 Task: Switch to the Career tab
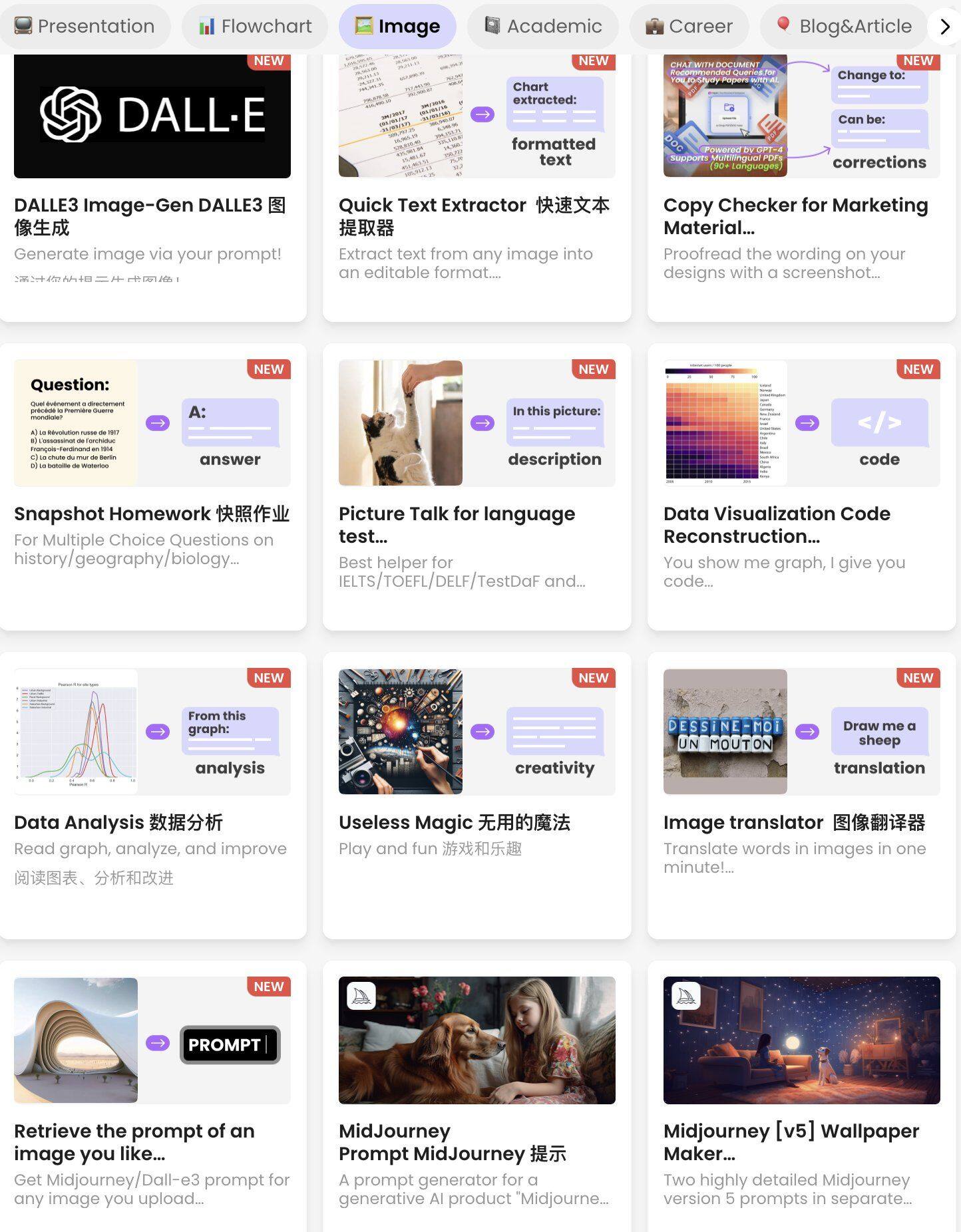(689, 26)
